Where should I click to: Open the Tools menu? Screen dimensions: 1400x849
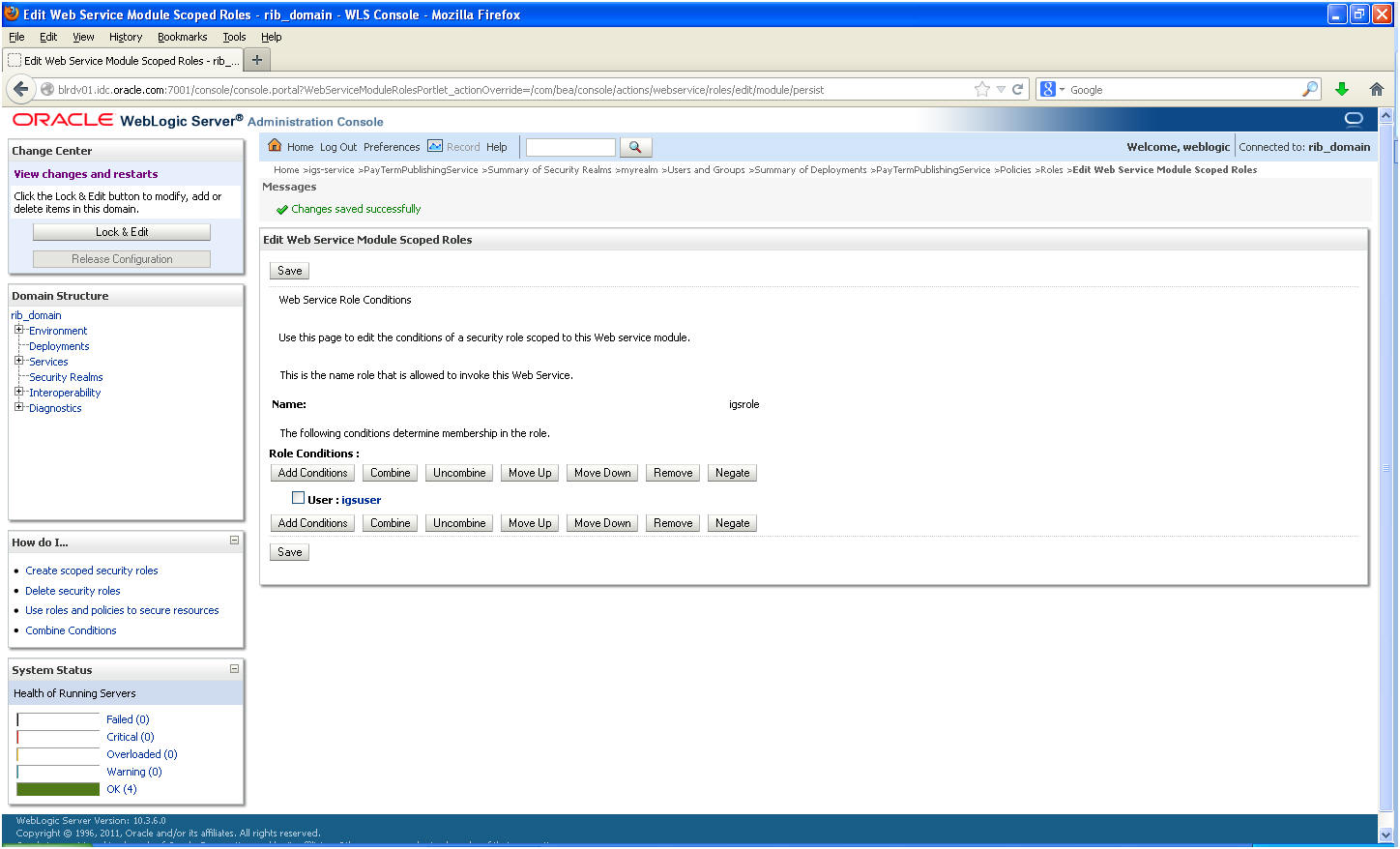click(x=234, y=37)
